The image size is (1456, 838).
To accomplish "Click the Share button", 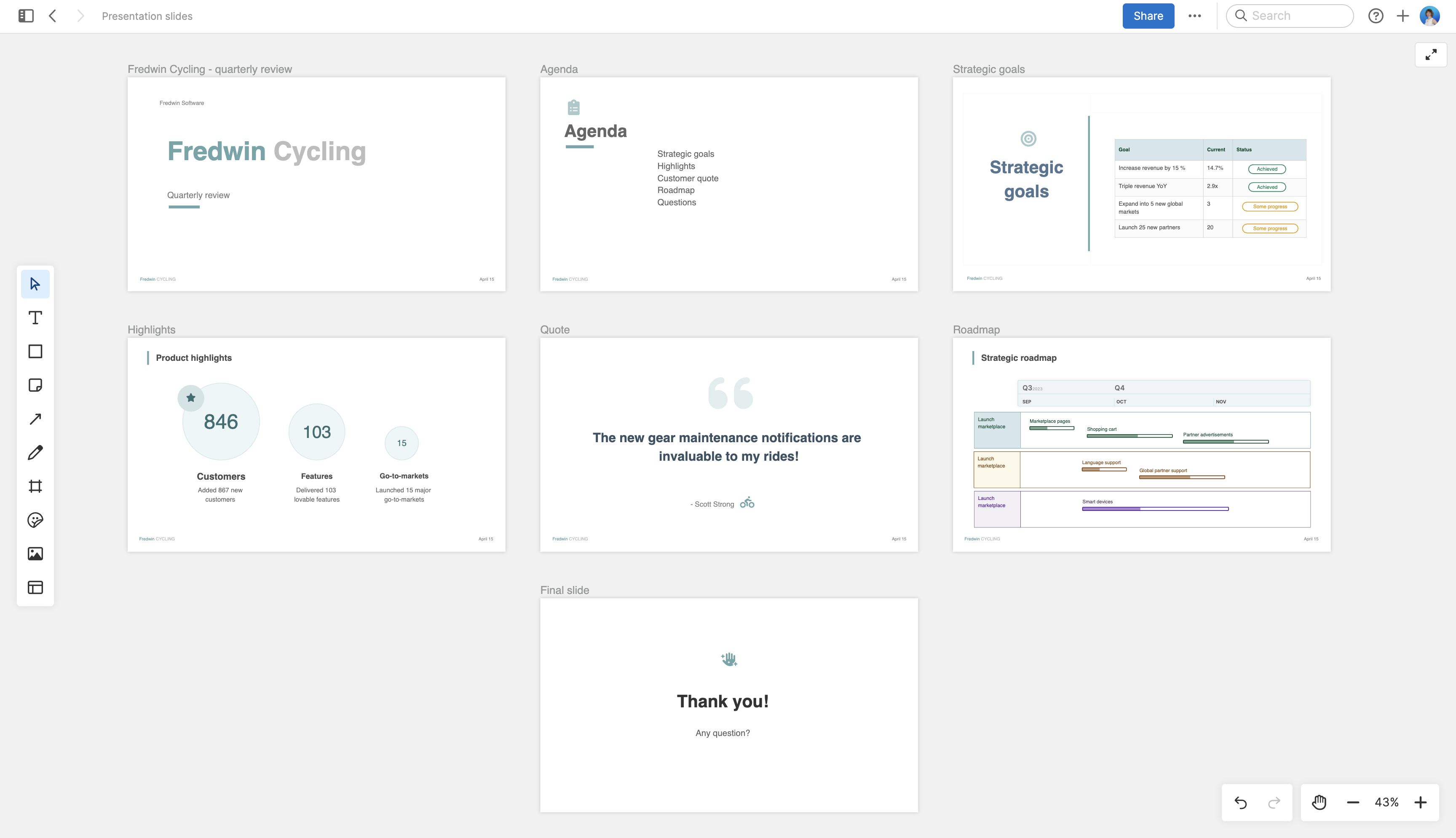I will pyautogui.click(x=1148, y=16).
